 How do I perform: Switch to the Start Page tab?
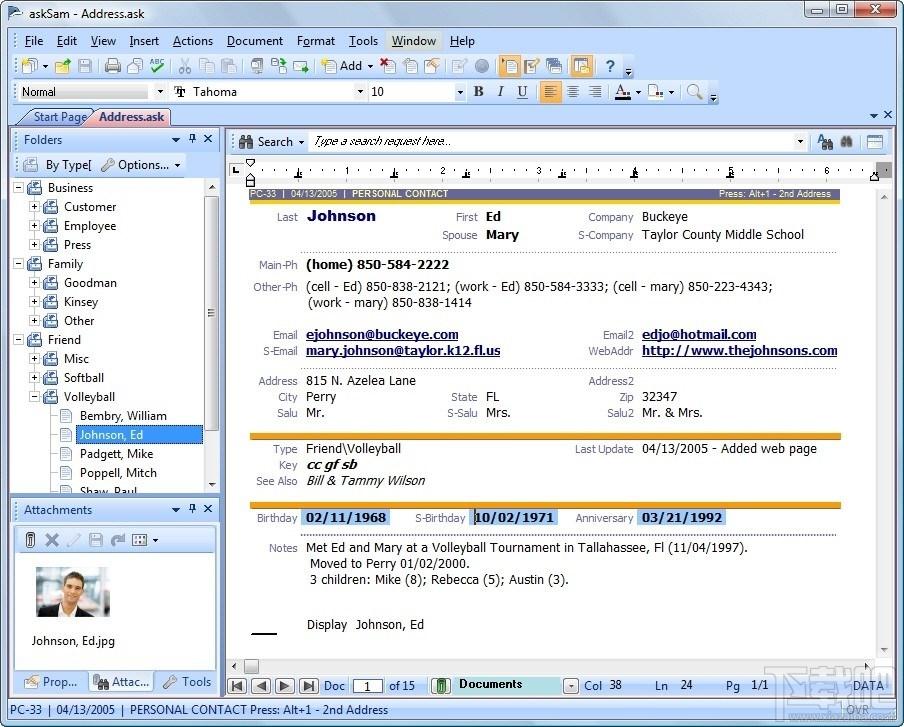pos(60,117)
